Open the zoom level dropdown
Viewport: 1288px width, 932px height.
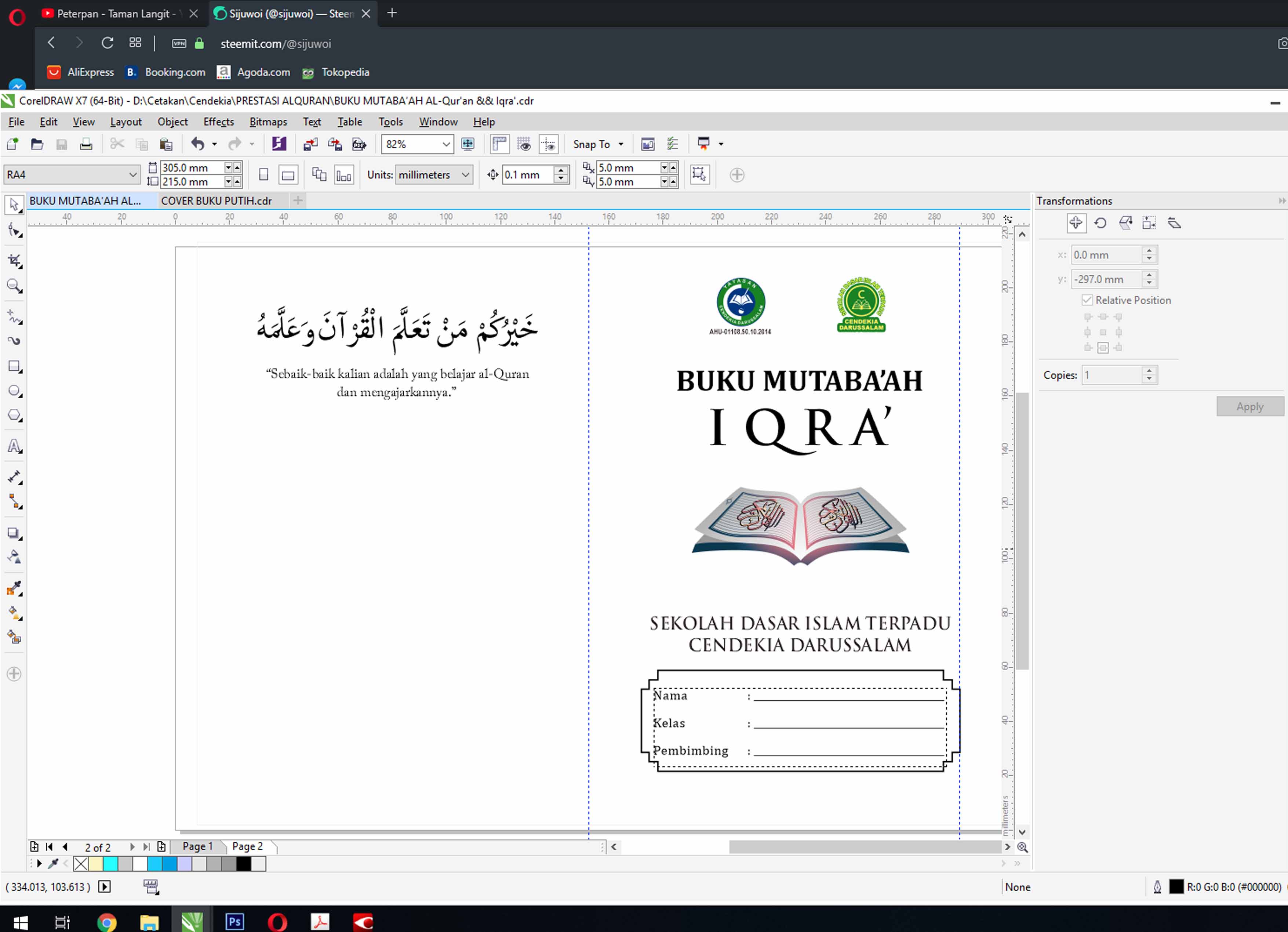tap(446, 144)
